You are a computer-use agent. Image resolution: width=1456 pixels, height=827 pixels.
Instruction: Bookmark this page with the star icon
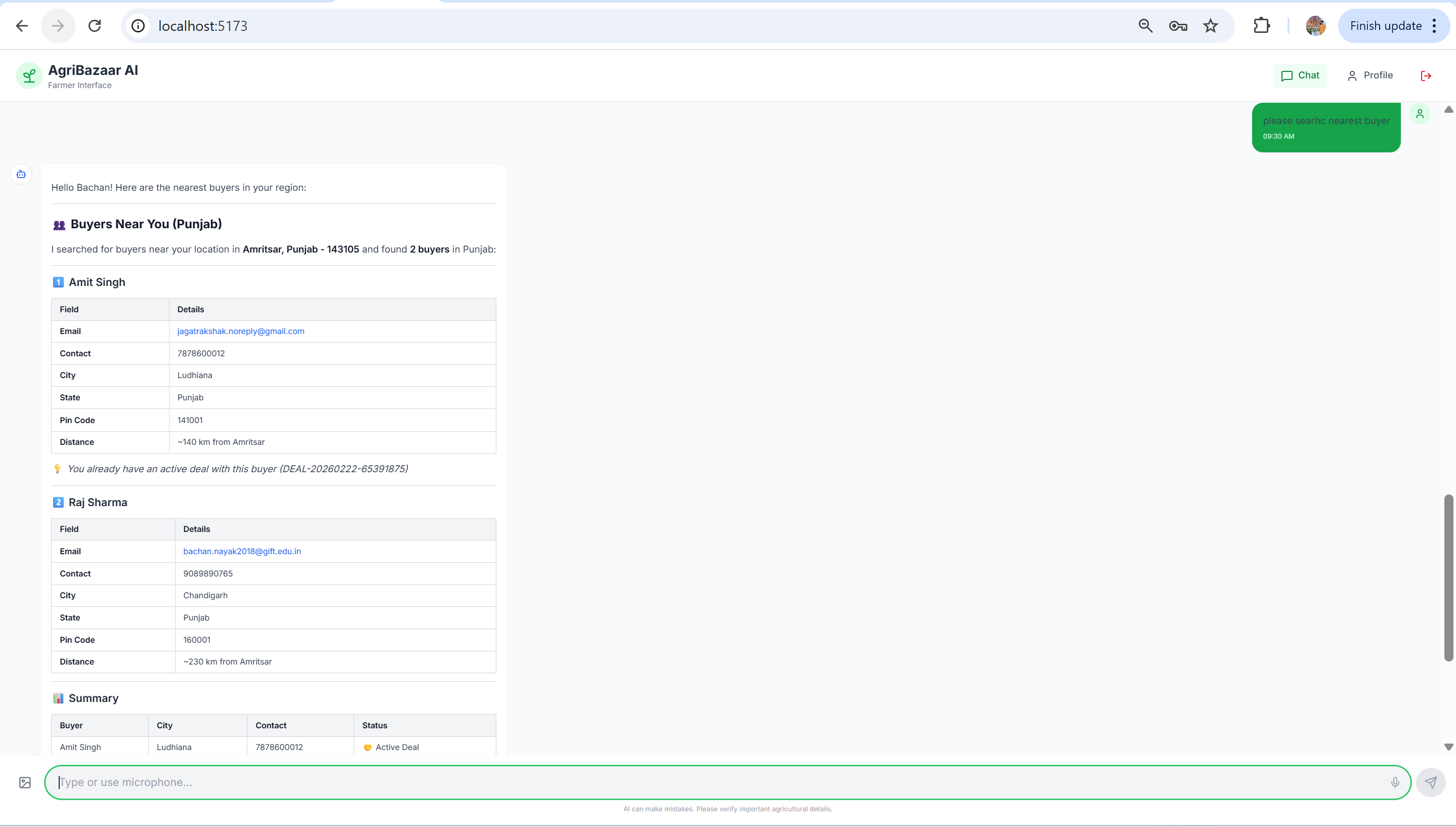(1210, 26)
